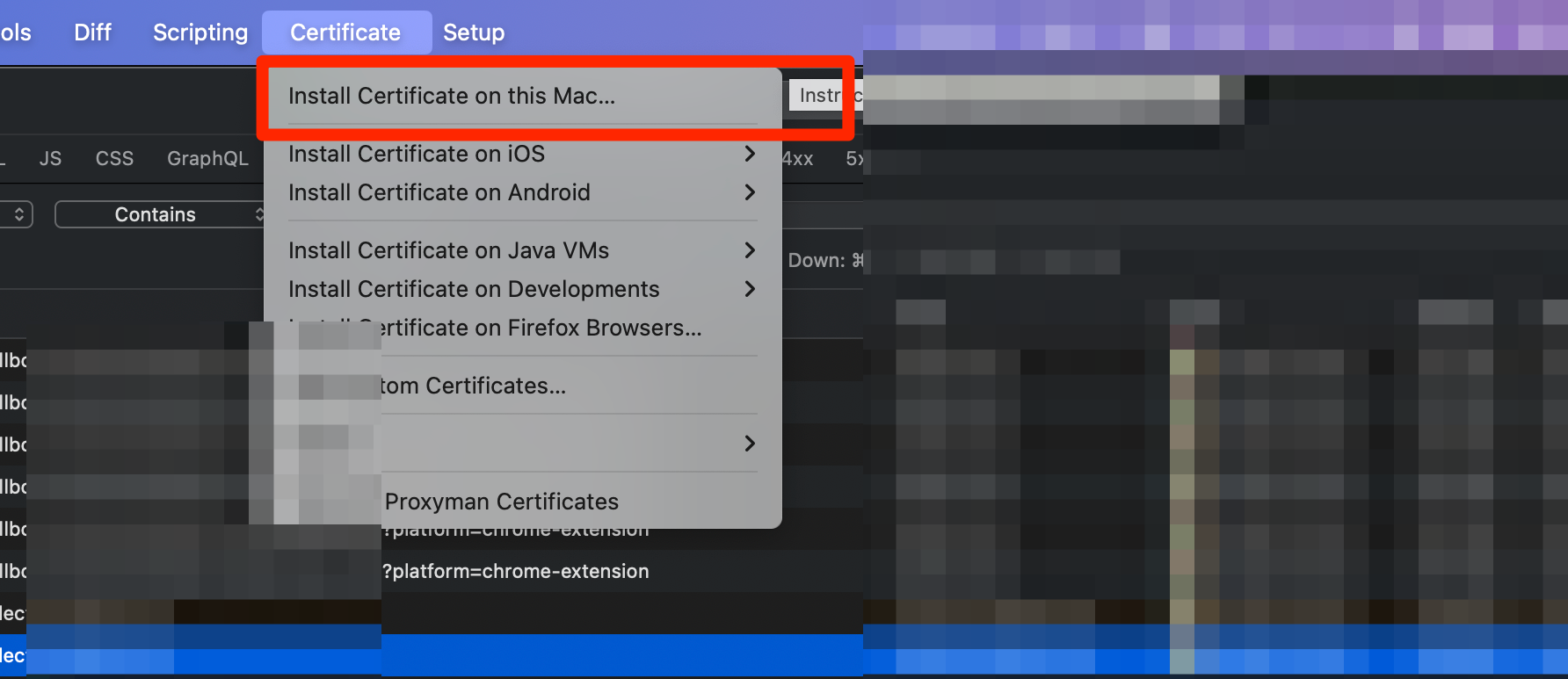Filter responses by 5xx status

coord(853,158)
